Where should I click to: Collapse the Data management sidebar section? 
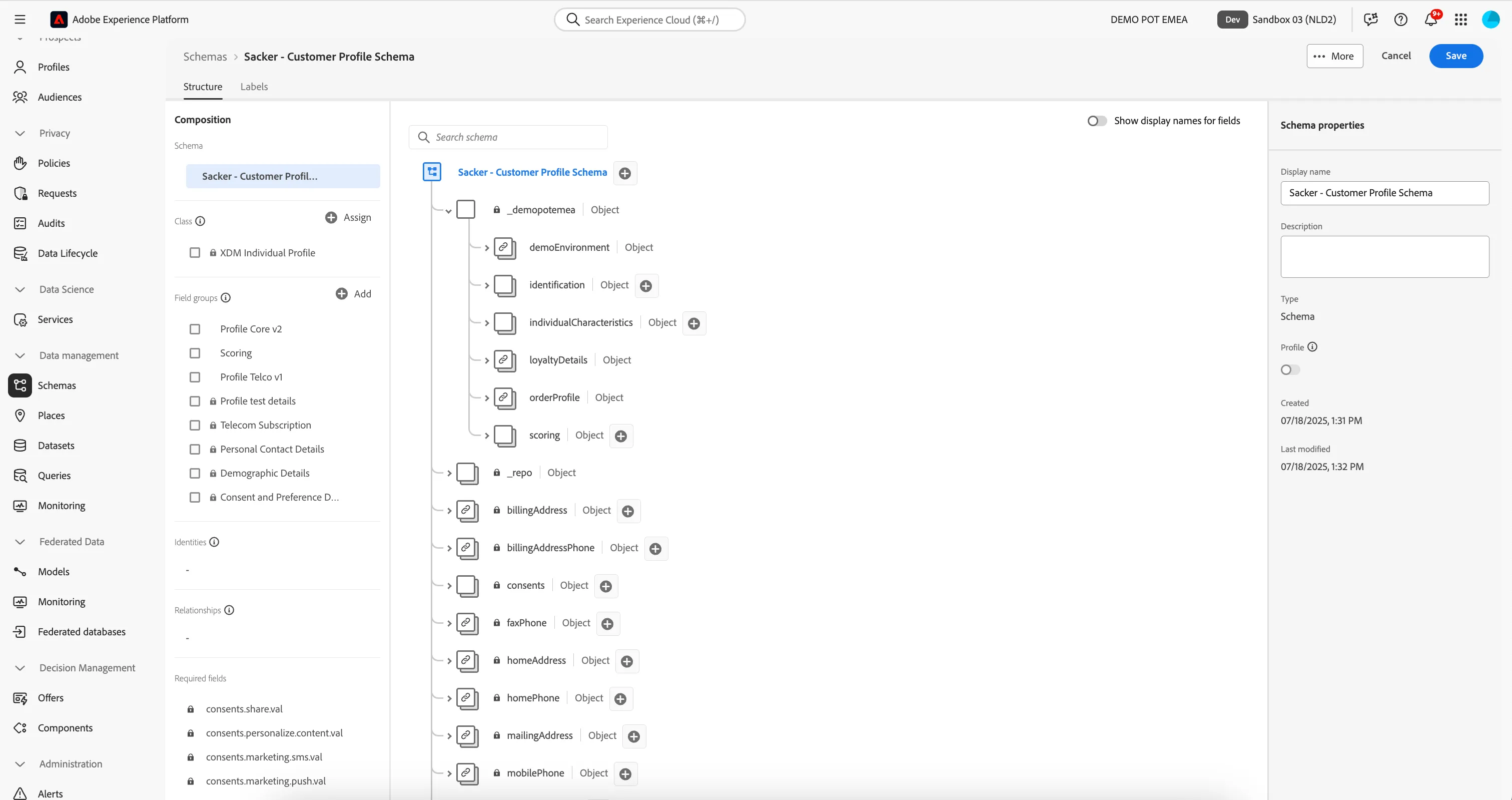(x=20, y=356)
